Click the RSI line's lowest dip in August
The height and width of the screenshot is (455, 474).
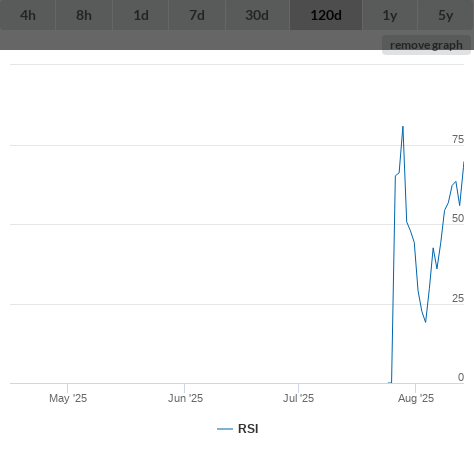coord(425,322)
